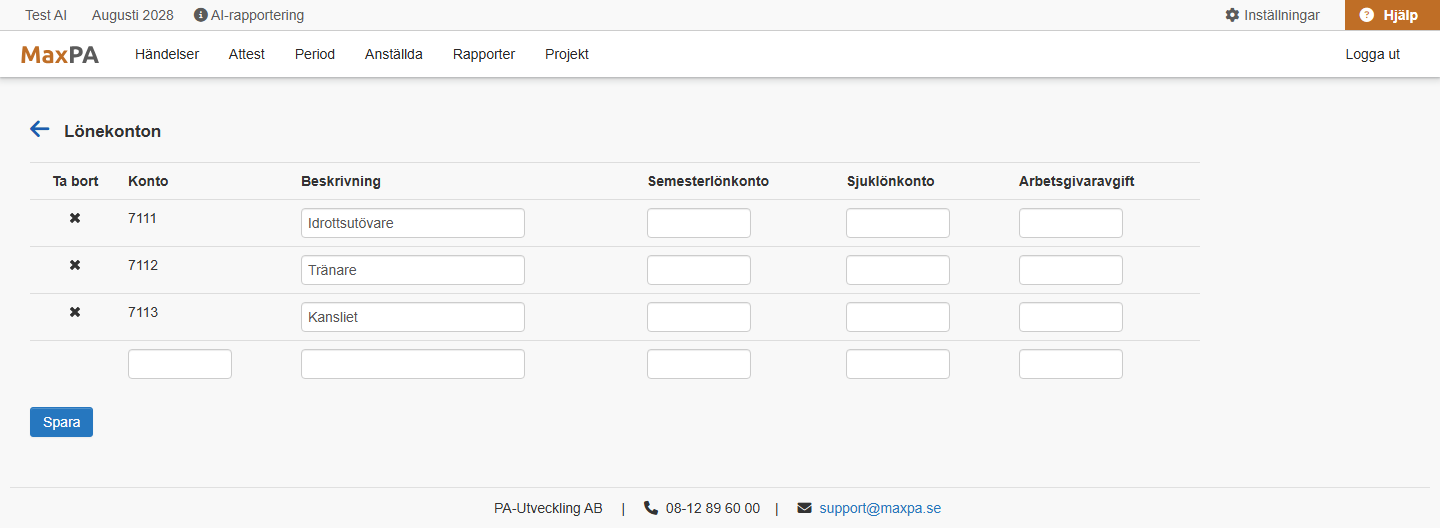Click the phone icon in footer
Screen dimensions: 1440x528
tap(651, 508)
